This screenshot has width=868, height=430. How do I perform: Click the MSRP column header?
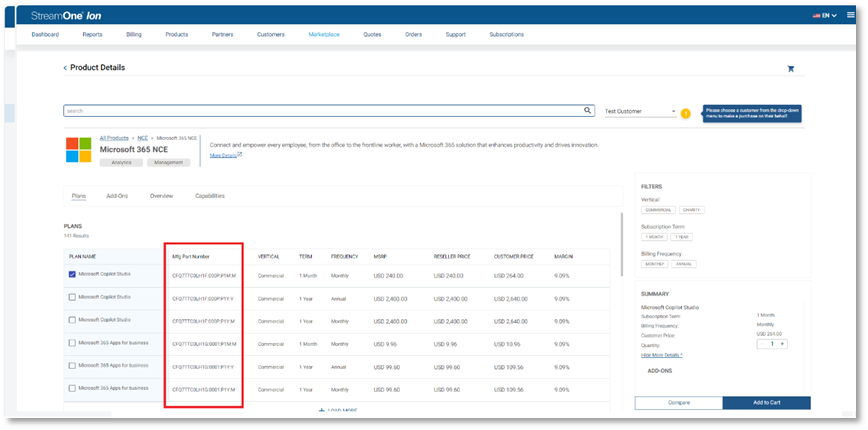(380, 257)
